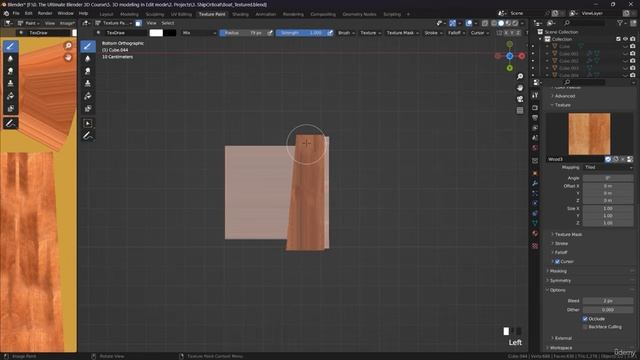Toggle Collection exclude checkbox in outliner

(618, 39)
